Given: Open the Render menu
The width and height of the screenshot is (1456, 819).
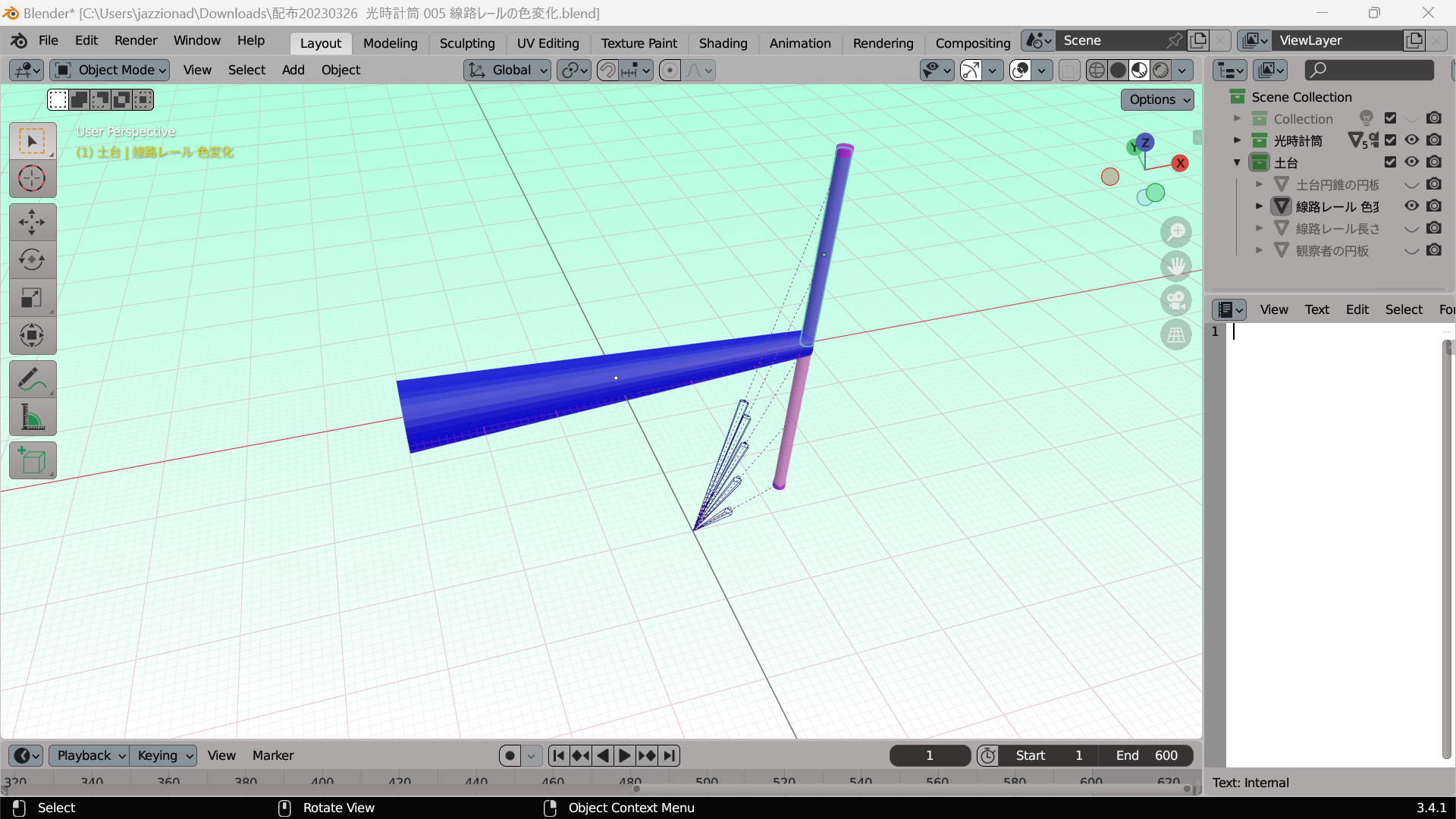Looking at the screenshot, I should point(136,40).
